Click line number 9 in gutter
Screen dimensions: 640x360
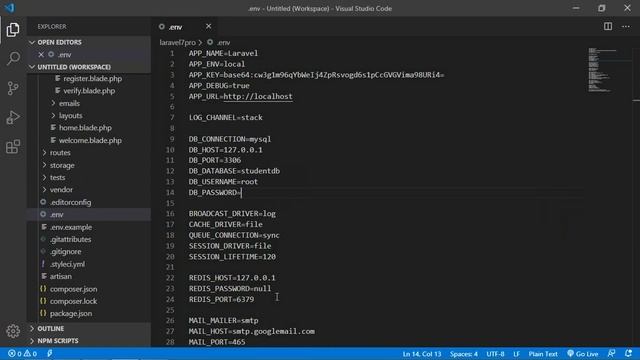[x=172, y=139]
